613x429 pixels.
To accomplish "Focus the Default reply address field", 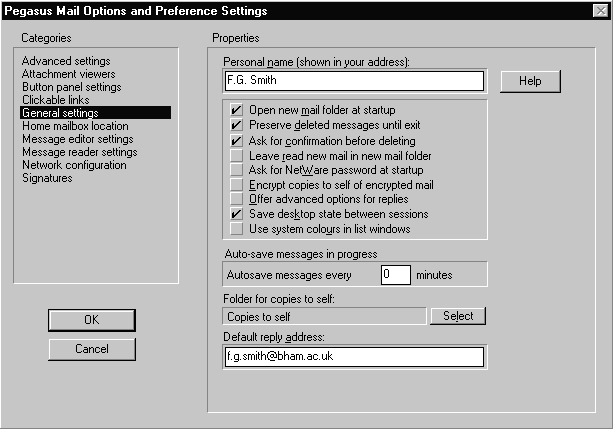I will coord(355,357).
